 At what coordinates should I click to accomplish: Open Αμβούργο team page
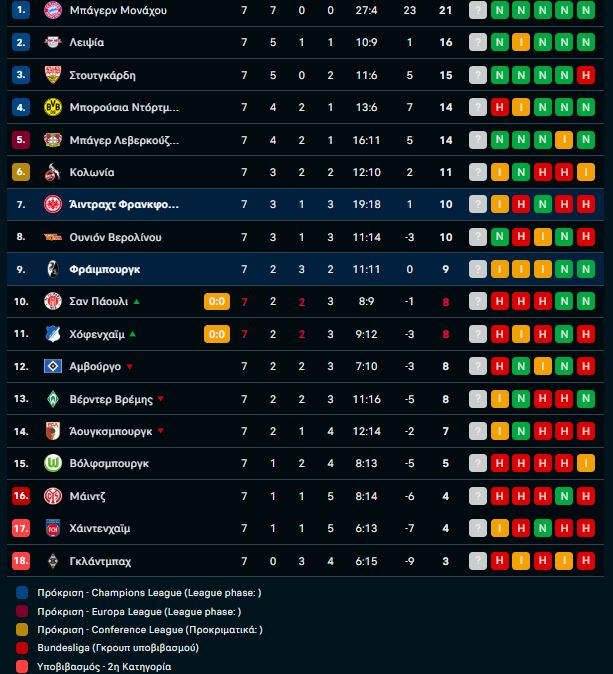click(x=96, y=367)
